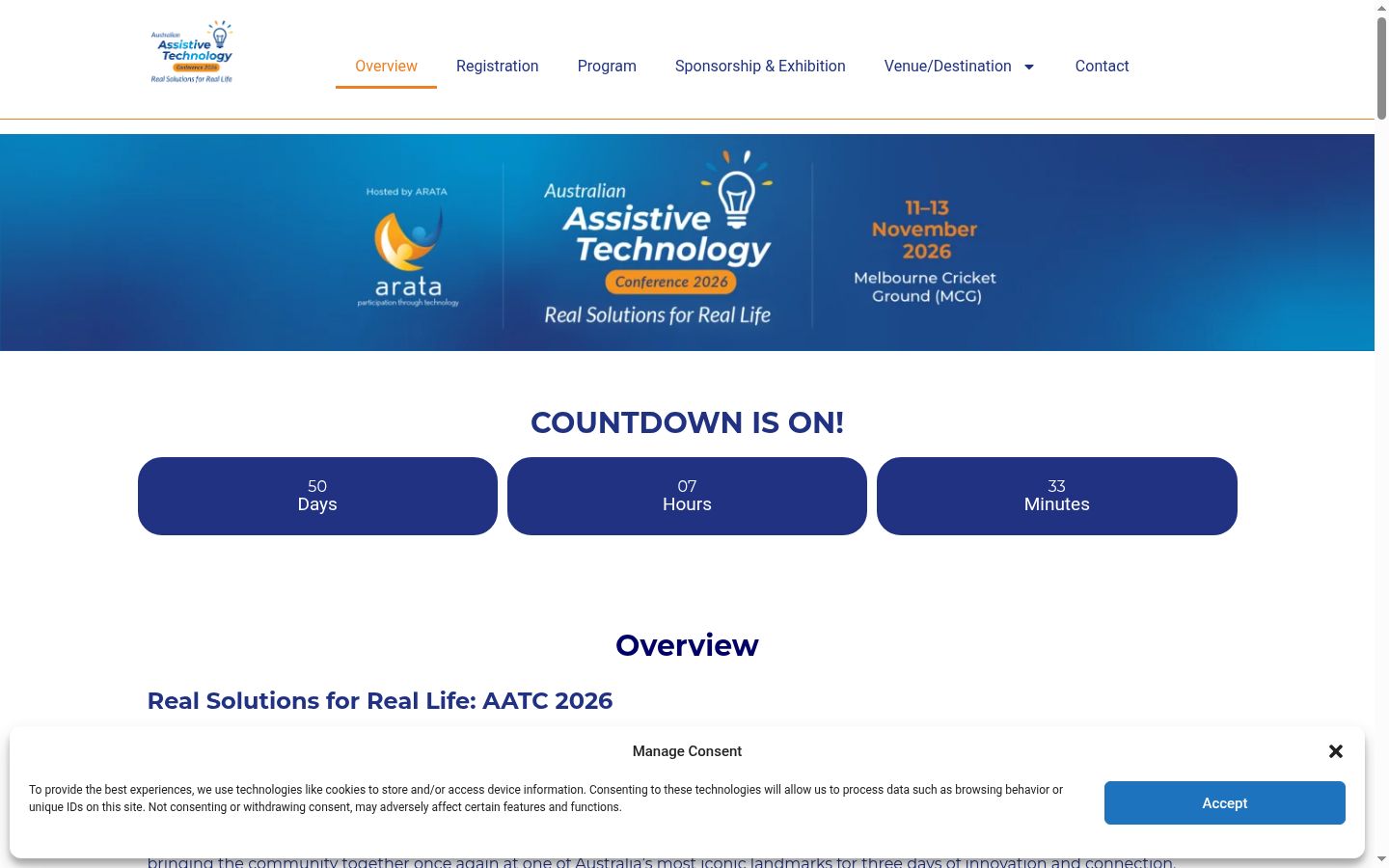Viewport: 1389px width, 868px height.
Task: Click the 'Manage Consent' title text
Action: click(x=687, y=751)
